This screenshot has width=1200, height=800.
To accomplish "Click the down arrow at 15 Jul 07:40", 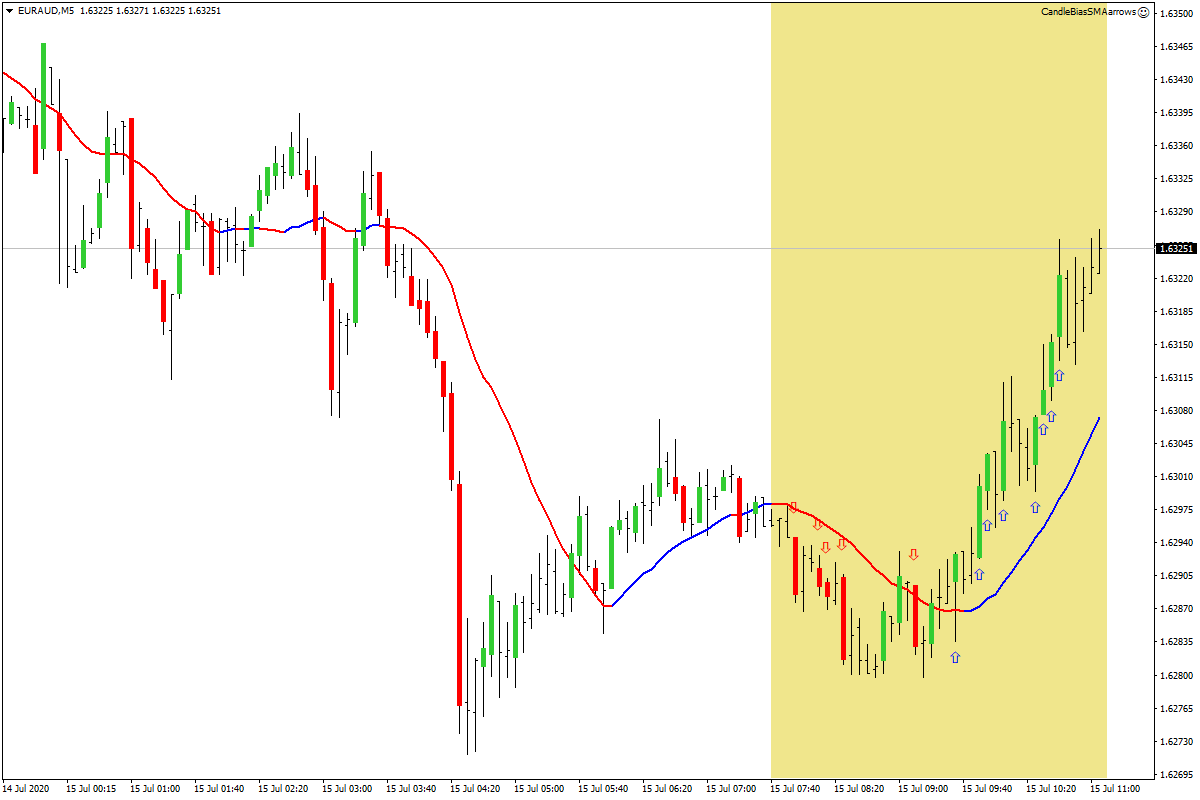I will coord(794,508).
